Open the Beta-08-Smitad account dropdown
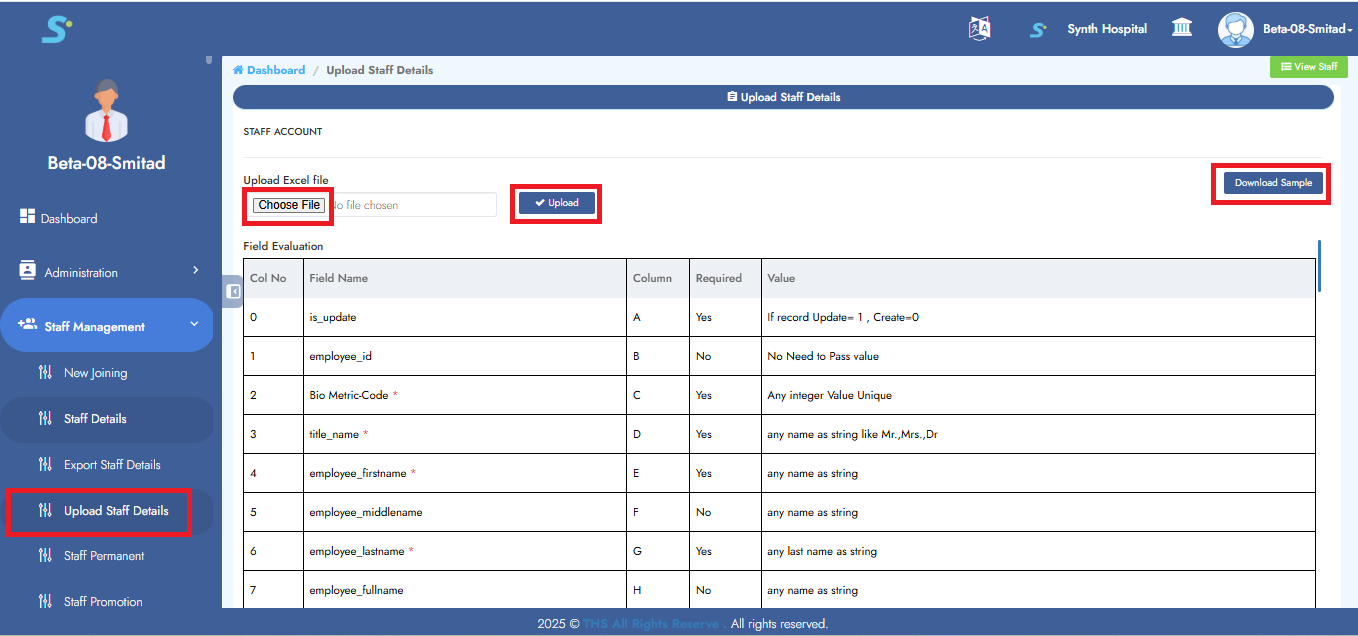The height and width of the screenshot is (636, 1358). pyautogui.click(x=1305, y=29)
